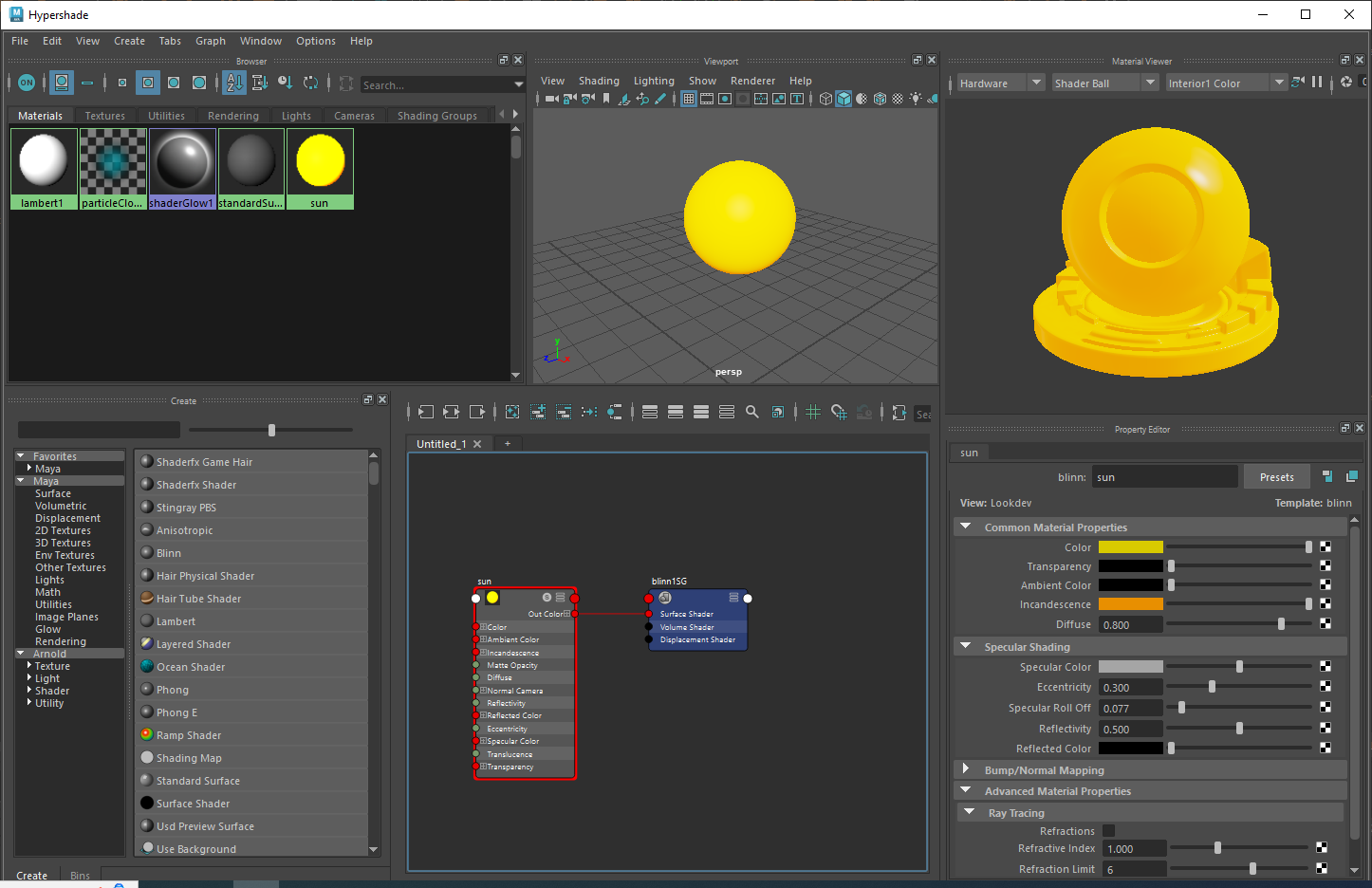Click the add node to graph icon
The height and width of the screenshot is (888, 1372).
(x=538, y=412)
